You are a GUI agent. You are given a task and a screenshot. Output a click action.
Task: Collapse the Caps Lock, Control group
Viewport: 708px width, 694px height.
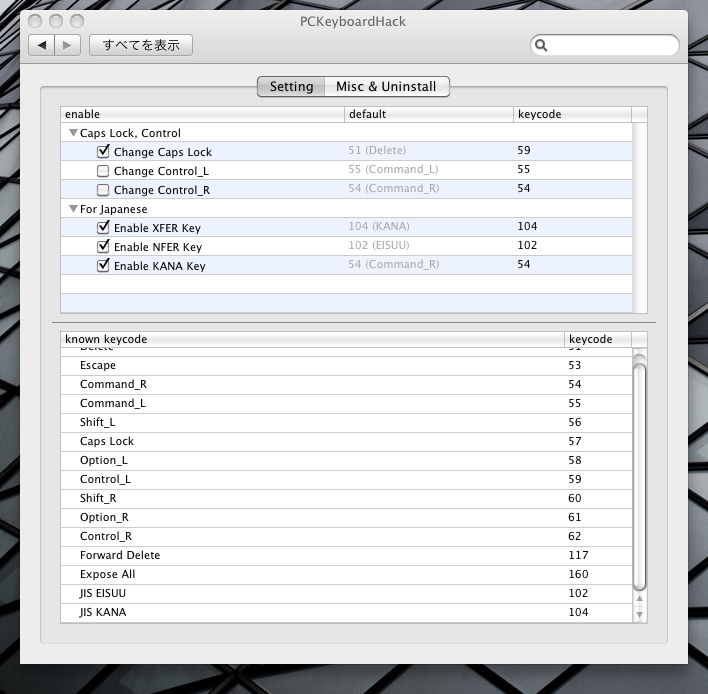click(73, 133)
